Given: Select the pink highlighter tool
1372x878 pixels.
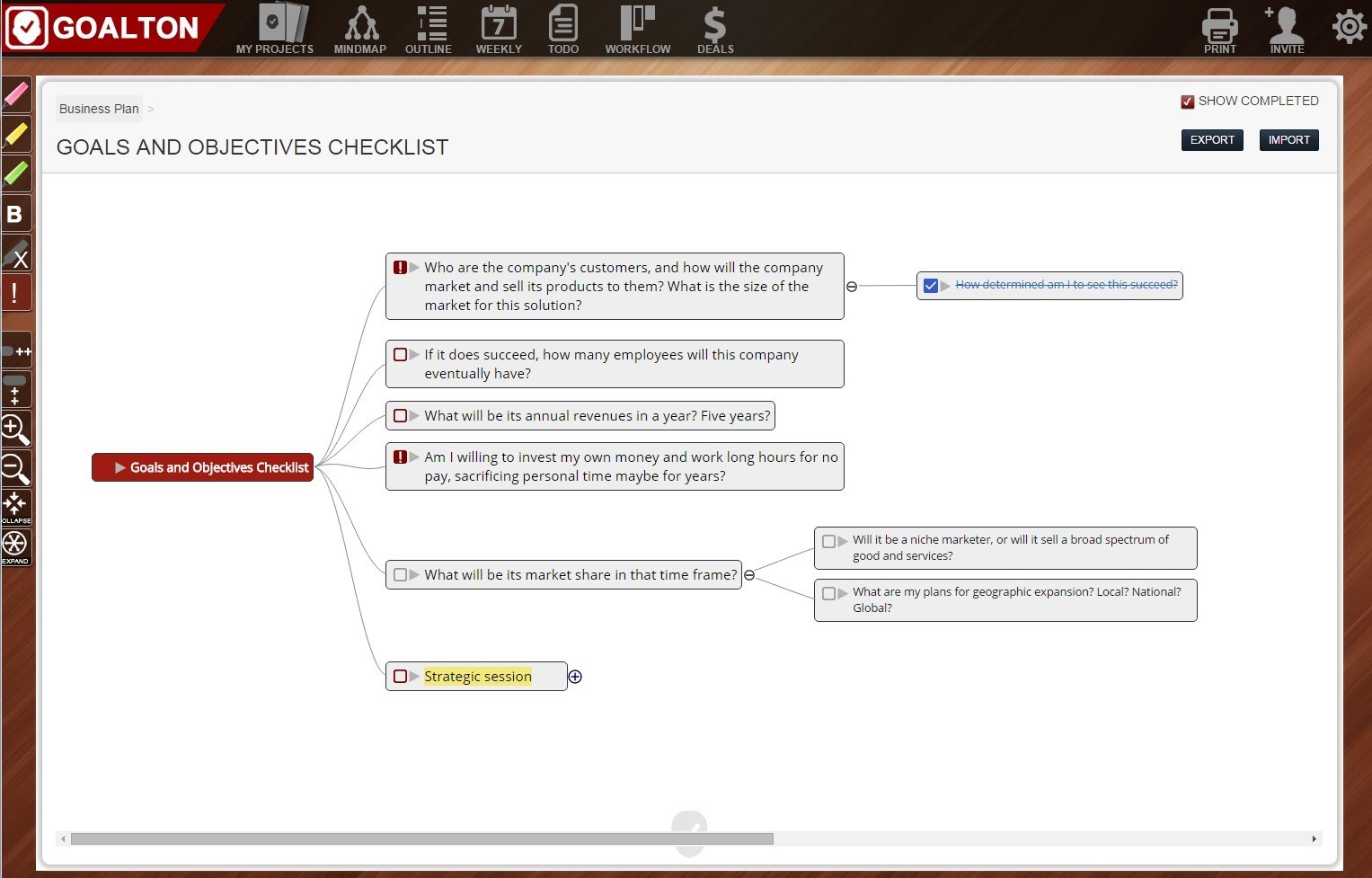Looking at the screenshot, I should point(16,94).
